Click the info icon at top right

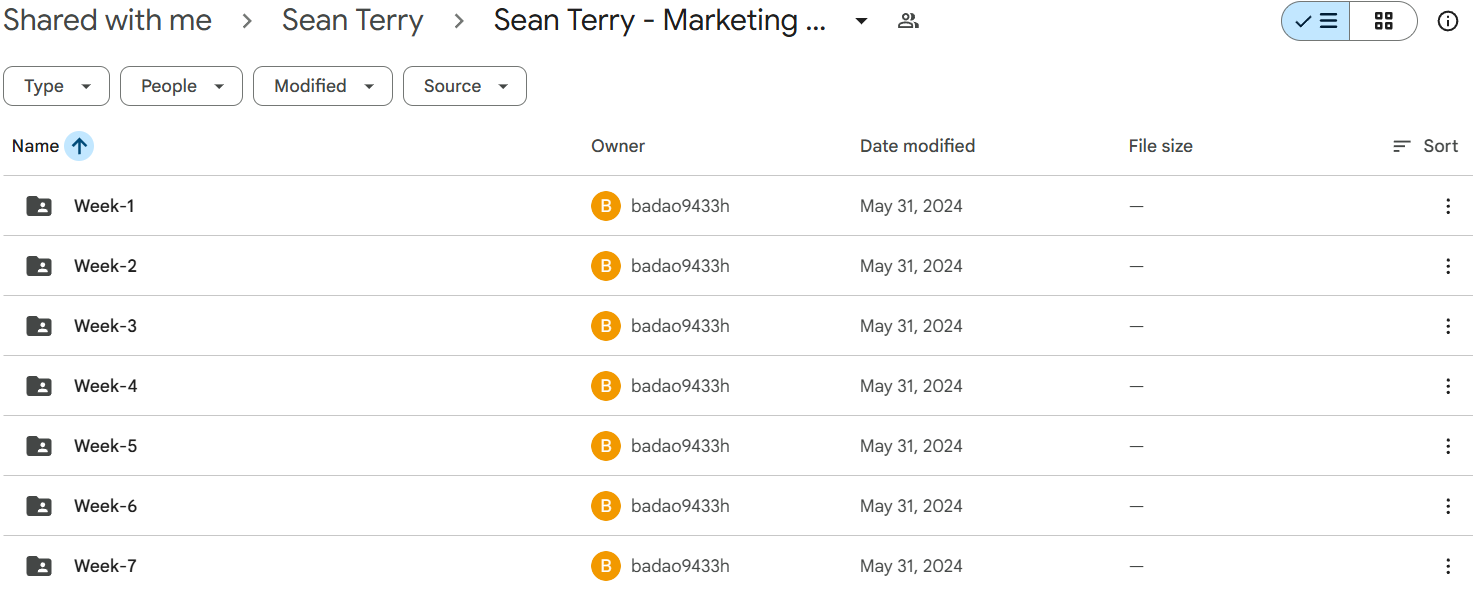tap(1448, 20)
